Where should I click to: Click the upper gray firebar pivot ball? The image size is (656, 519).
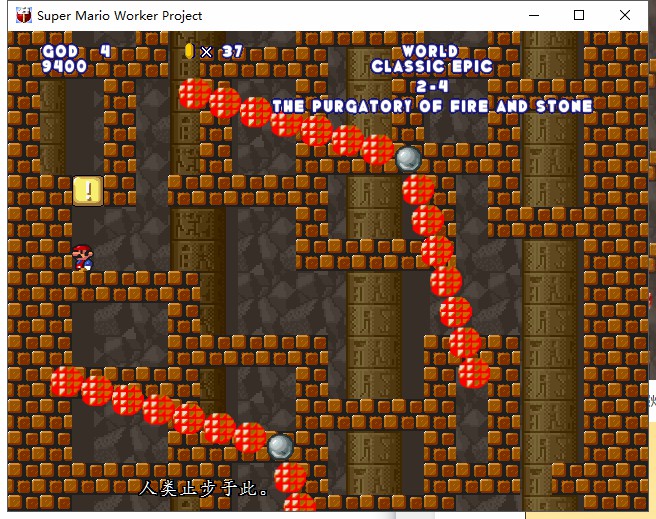pos(408,159)
